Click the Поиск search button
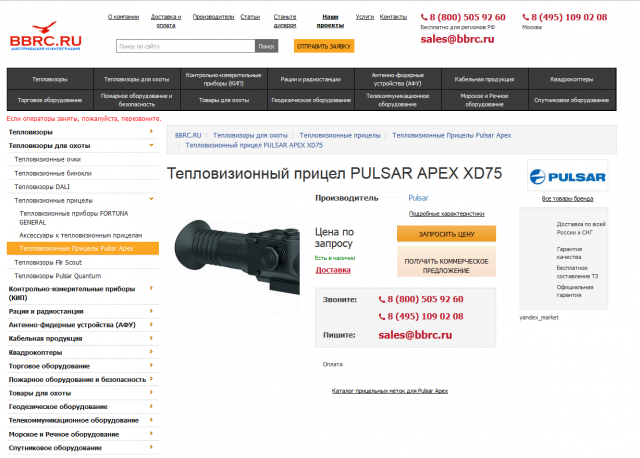The image size is (640, 458). pos(267,46)
